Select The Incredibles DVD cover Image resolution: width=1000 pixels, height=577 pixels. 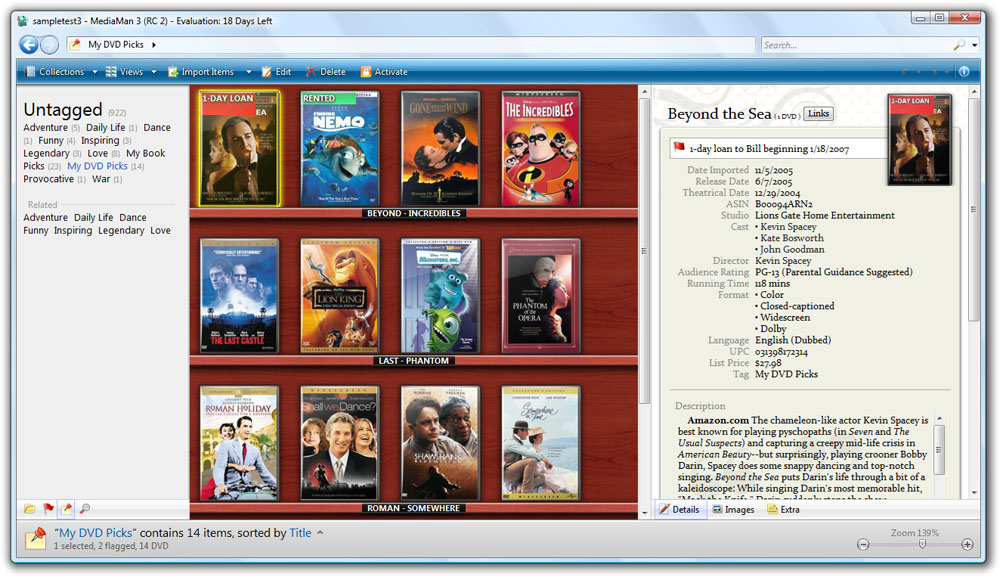(541, 149)
